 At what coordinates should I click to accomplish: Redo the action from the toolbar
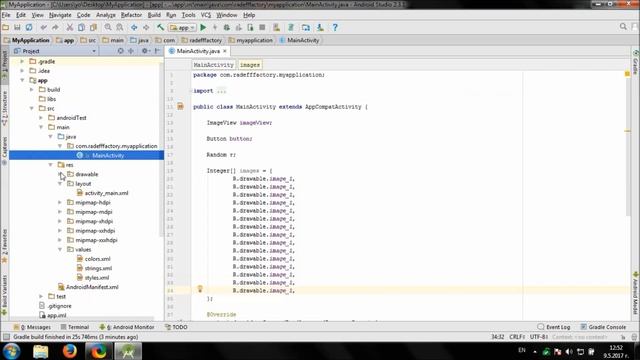pyautogui.click(x=55, y=27)
